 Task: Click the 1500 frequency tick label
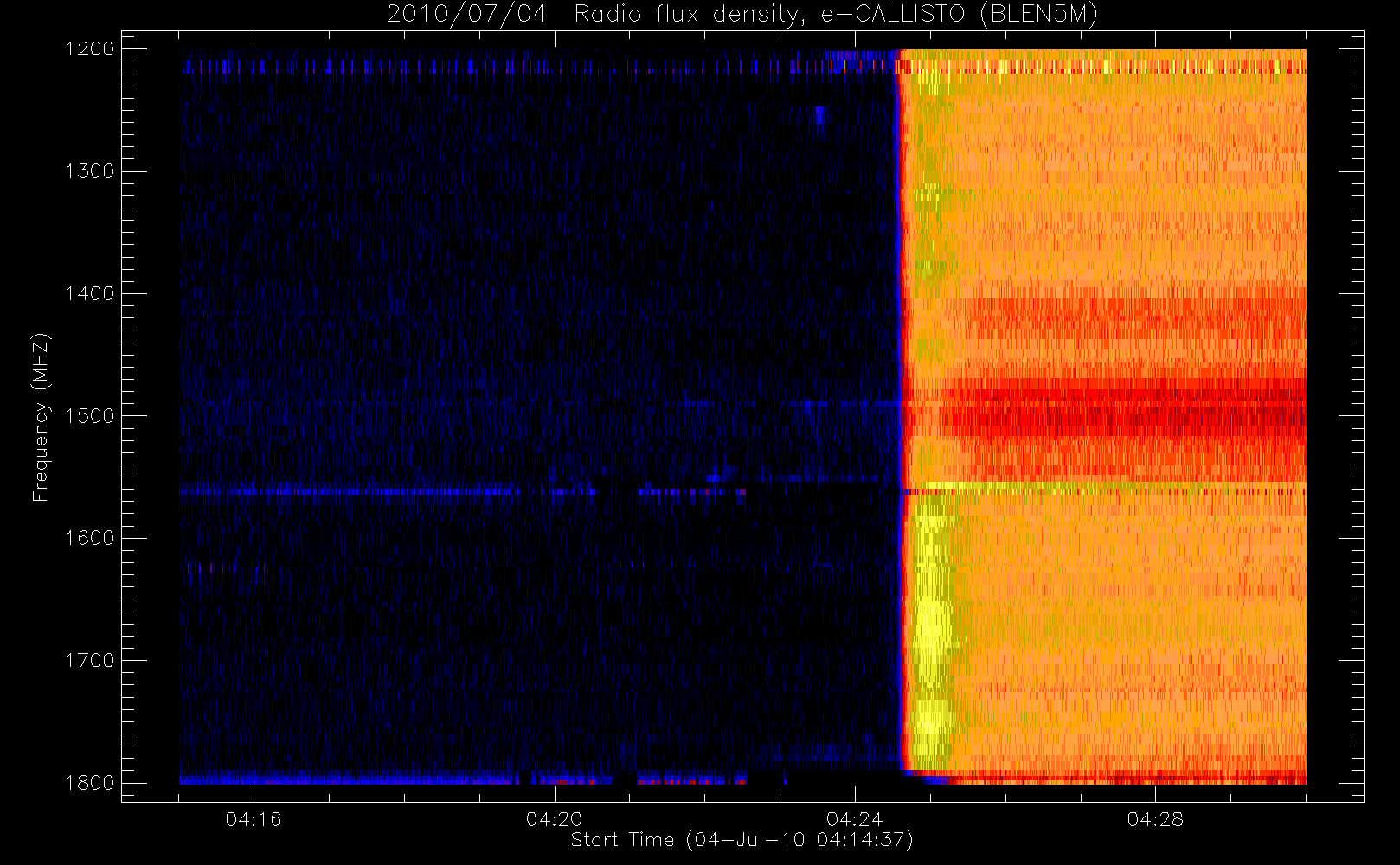click(90, 416)
